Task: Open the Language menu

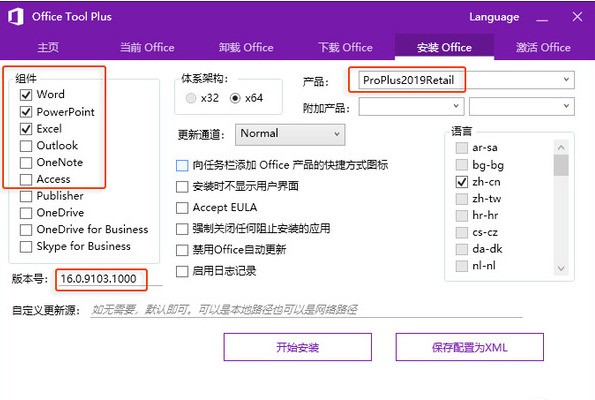Action: click(x=494, y=17)
